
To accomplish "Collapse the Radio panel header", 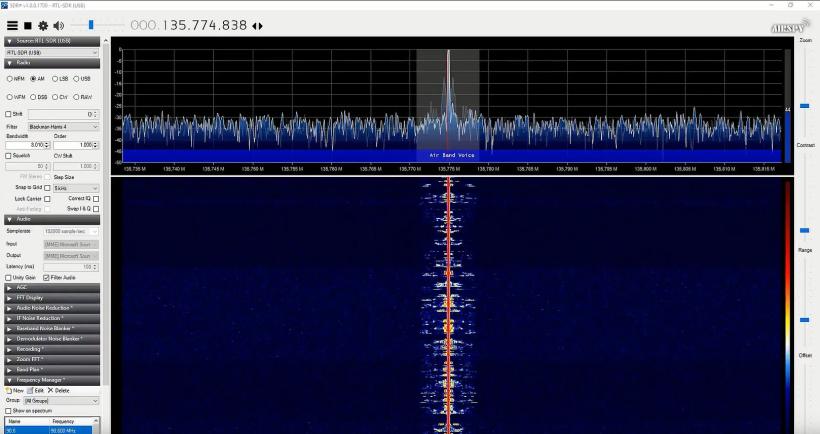I will point(52,63).
